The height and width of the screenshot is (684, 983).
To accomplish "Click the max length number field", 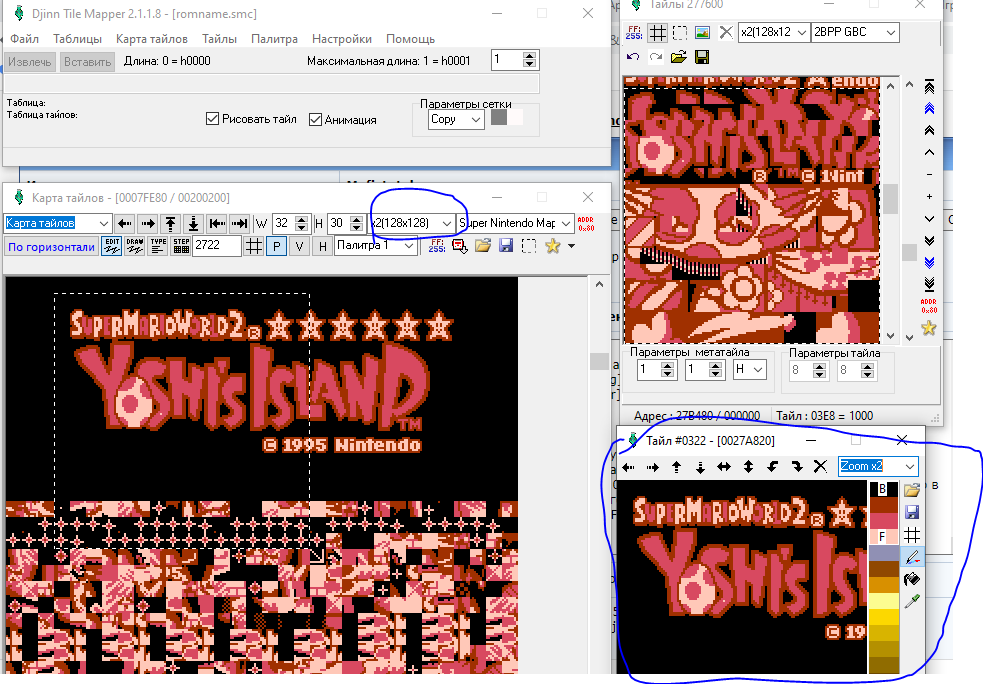I will point(507,60).
